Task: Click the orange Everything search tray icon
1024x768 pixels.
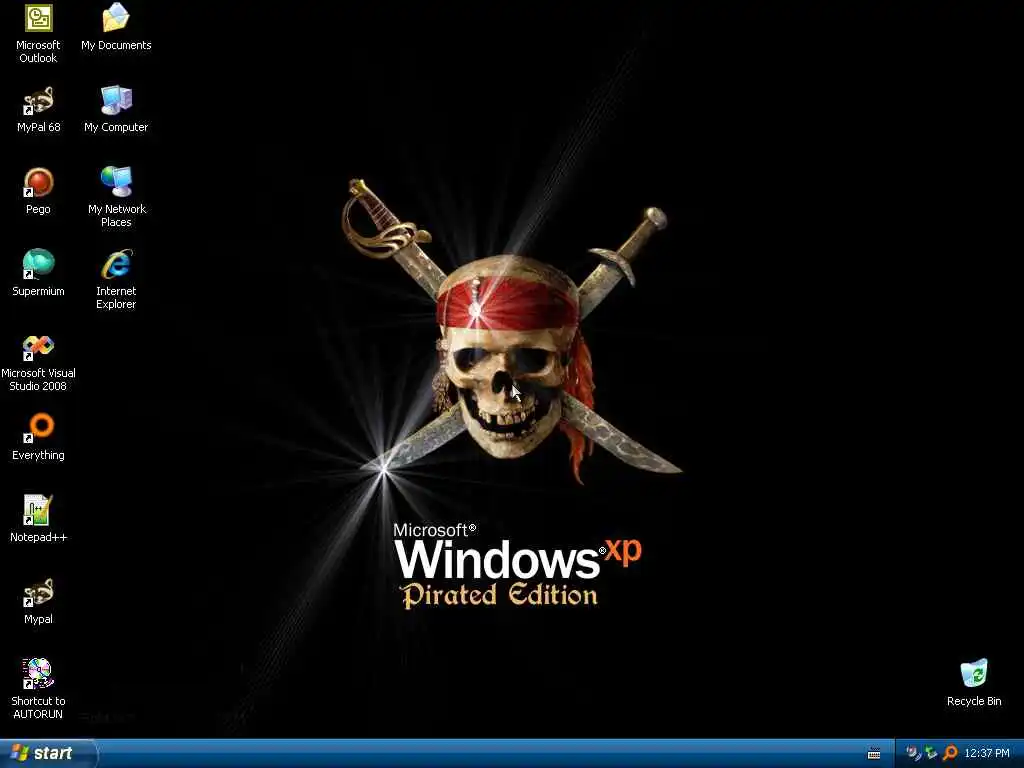Action: (x=950, y=753)
